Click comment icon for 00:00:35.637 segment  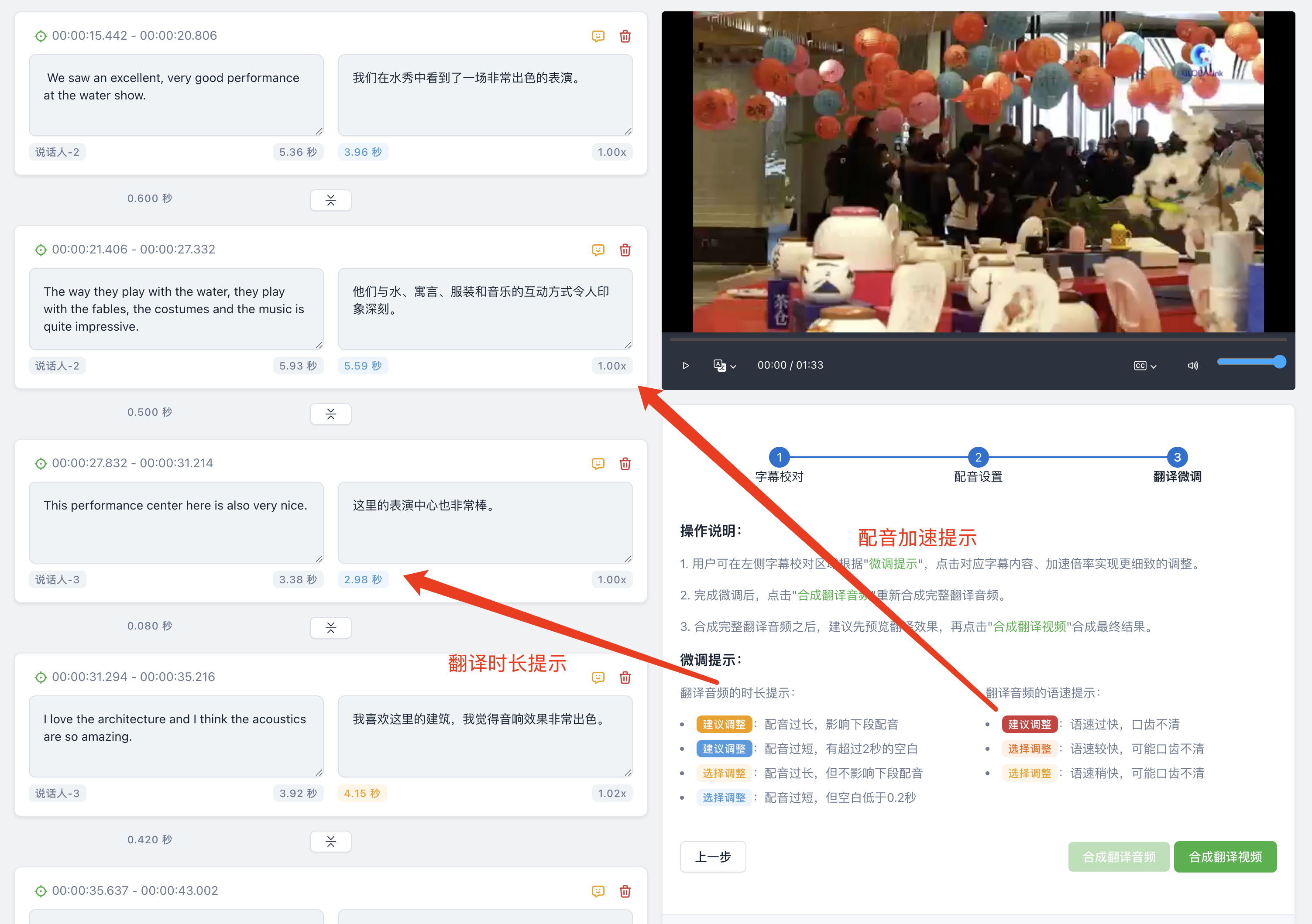[598, 891]
